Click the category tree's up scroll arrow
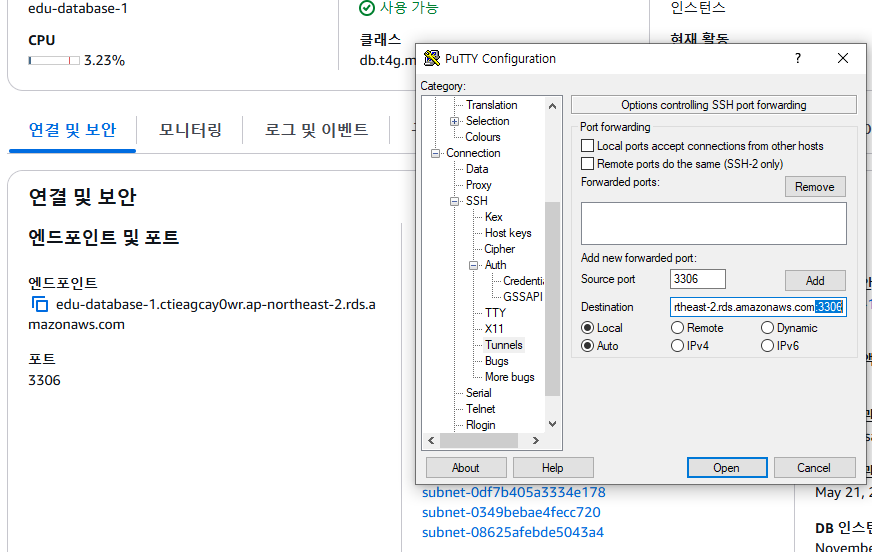 pos(552,106)
